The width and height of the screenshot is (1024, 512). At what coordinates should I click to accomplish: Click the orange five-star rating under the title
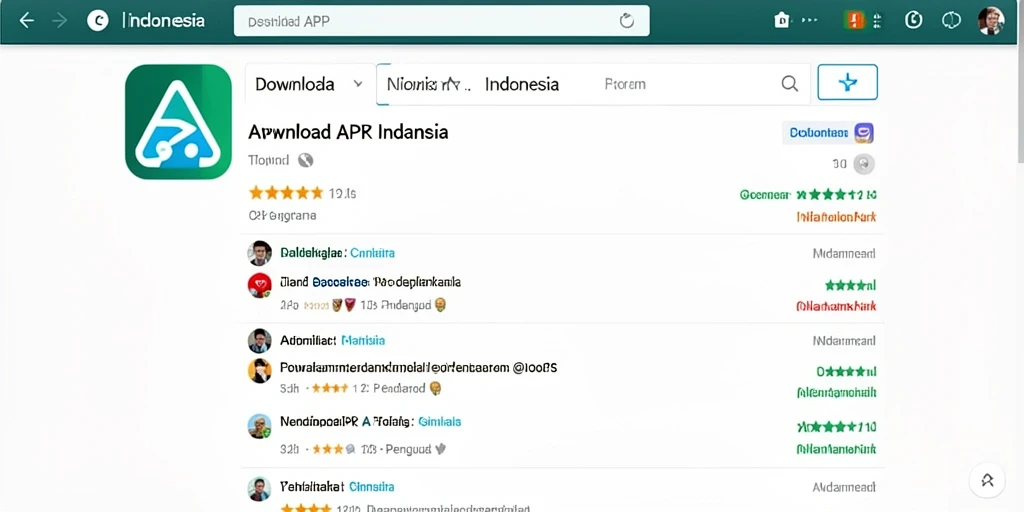(286, 193)
